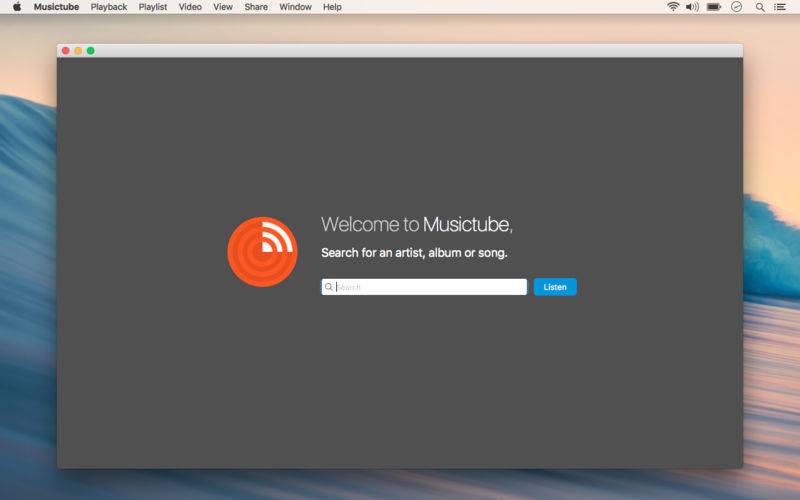
Task: Minimize the window with yellow button
Action: (x=78, y=51)
